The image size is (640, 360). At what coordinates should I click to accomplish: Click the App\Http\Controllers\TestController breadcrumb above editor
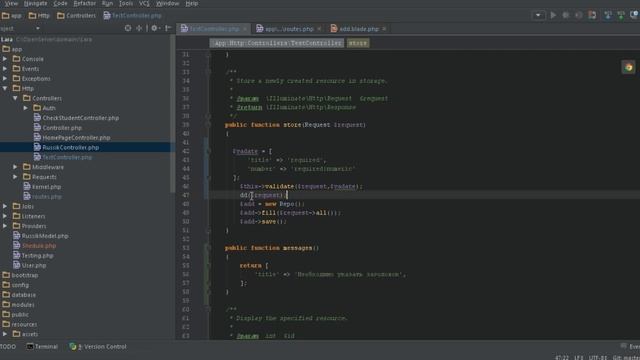(x=277, y=43)
